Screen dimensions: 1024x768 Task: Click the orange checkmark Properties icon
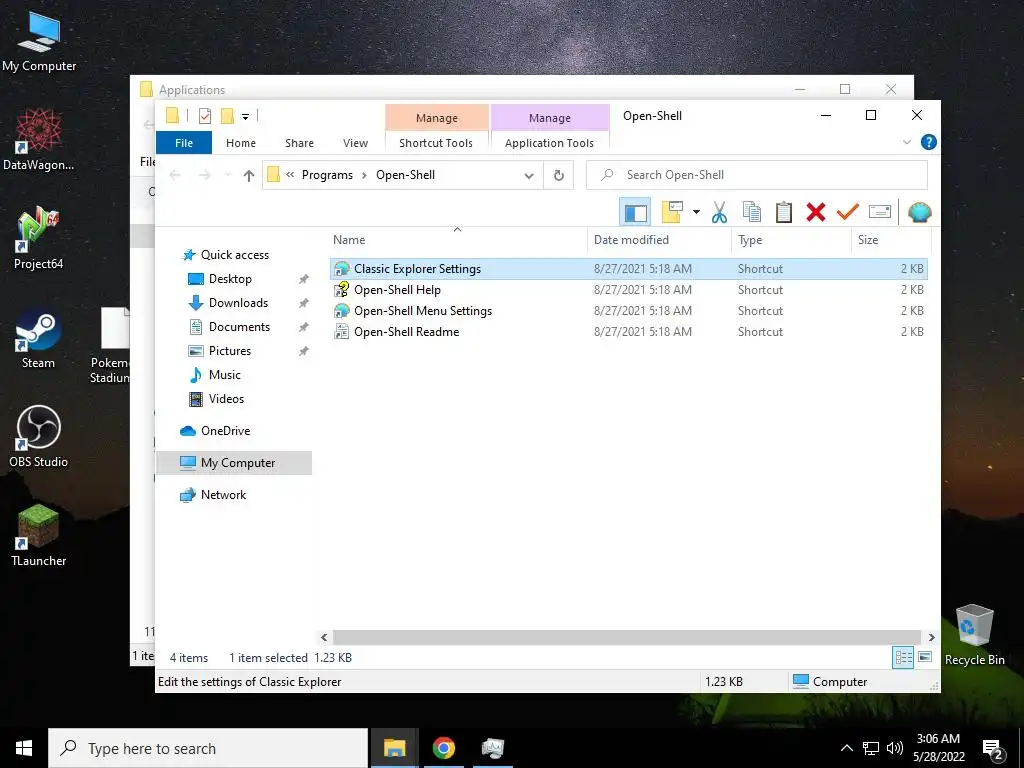click(848, 212)
